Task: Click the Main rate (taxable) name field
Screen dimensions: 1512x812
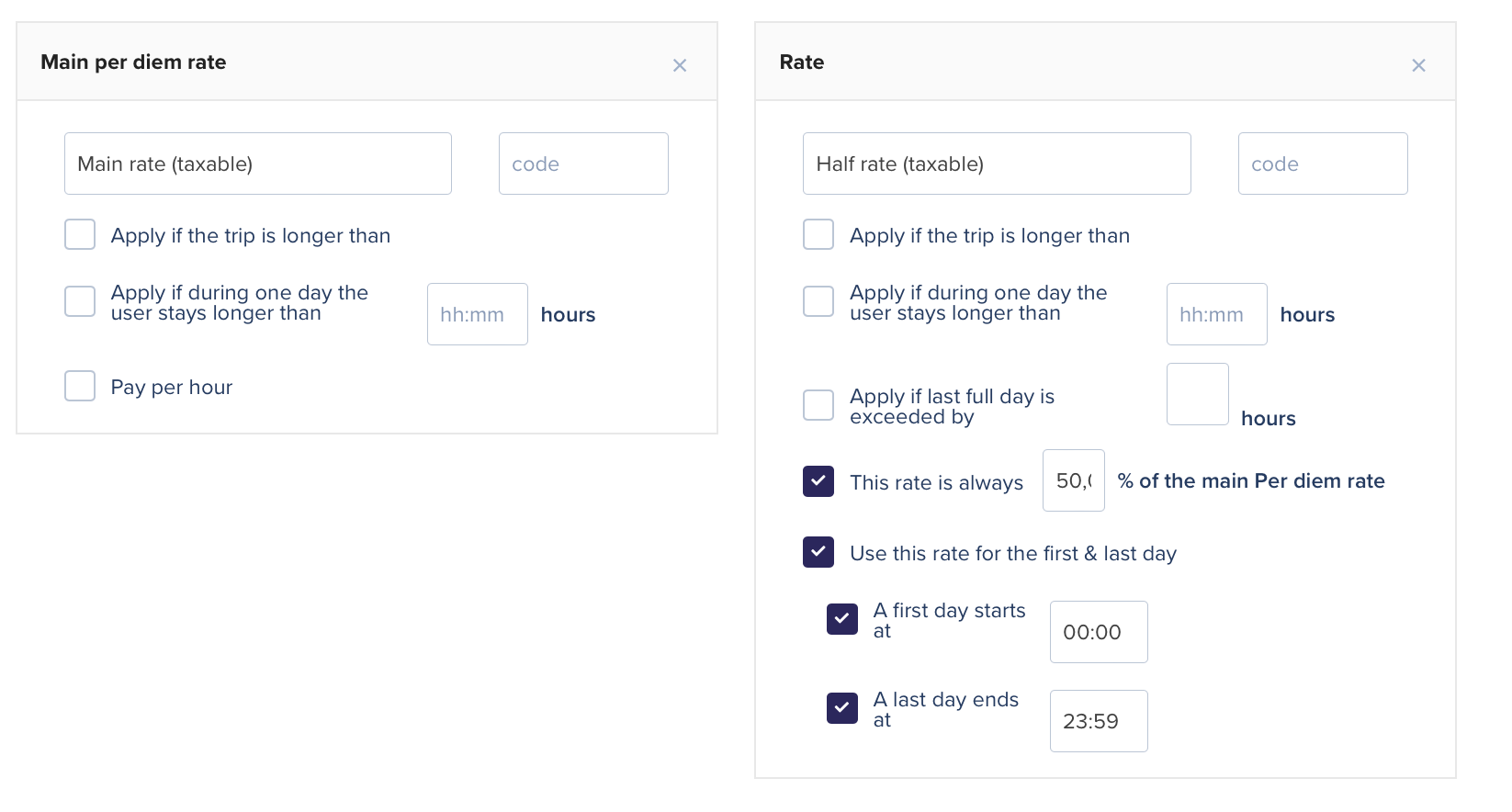Action: [257, 164]
